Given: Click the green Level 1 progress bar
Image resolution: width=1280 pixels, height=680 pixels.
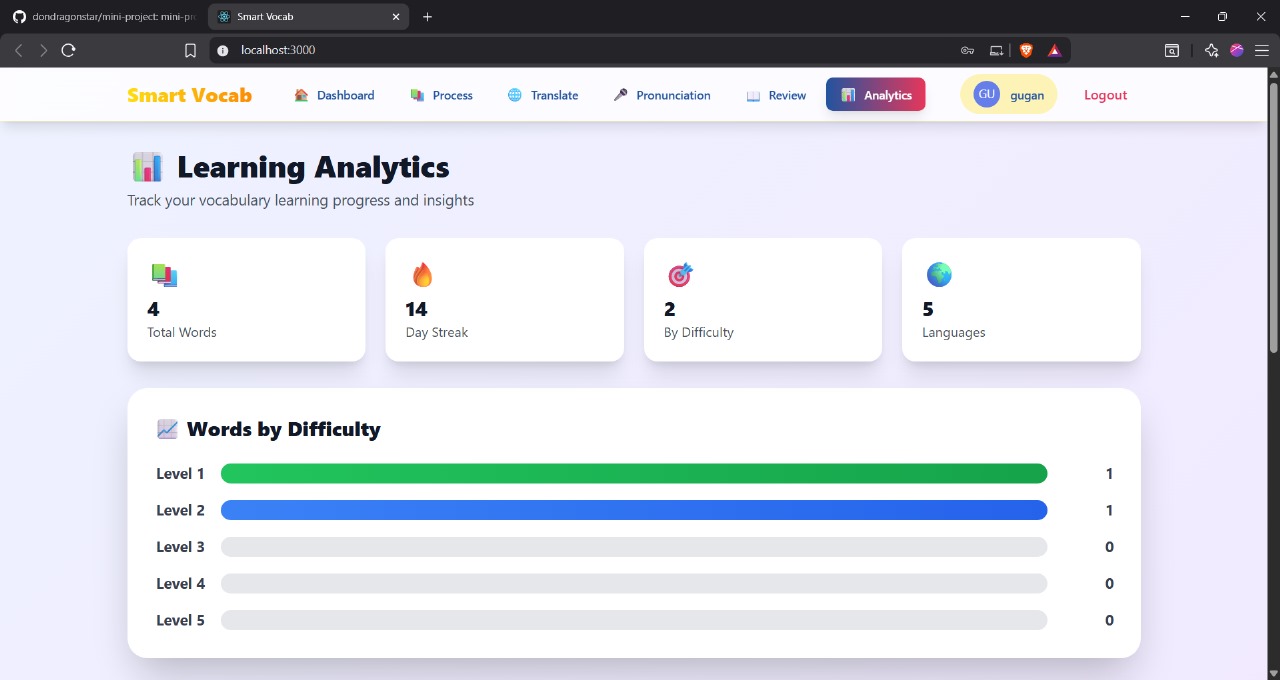Looking at the screenshot, I should [x=634, y=474].
